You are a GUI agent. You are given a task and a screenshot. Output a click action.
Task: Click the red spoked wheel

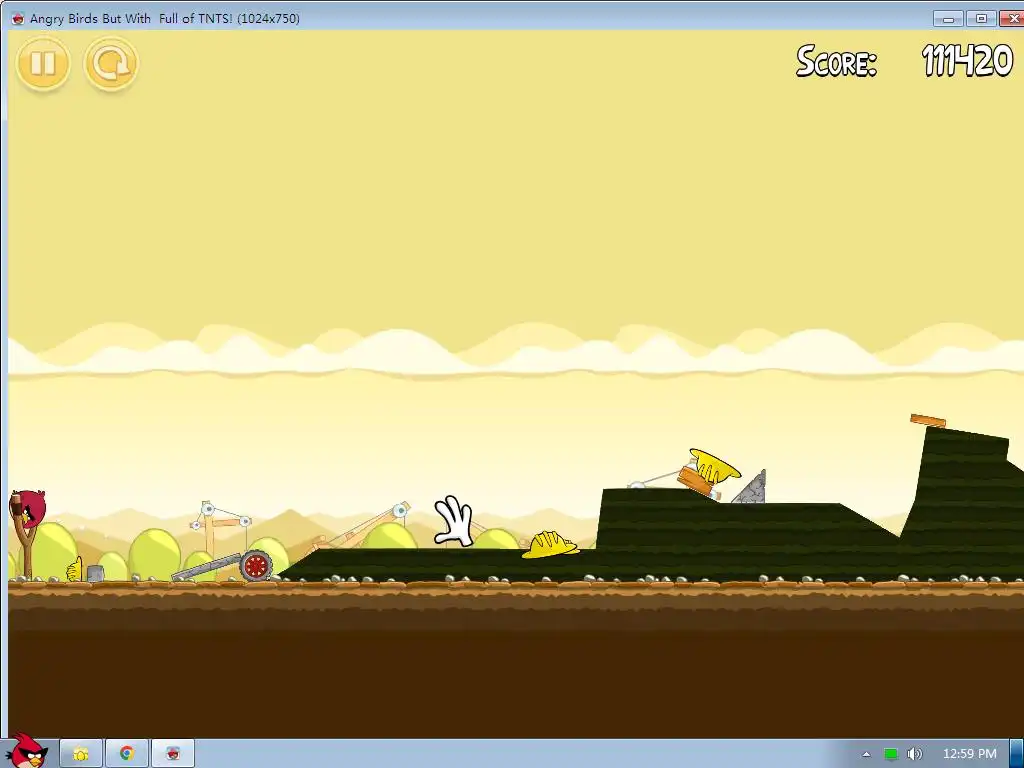click(x=256, y=566)
